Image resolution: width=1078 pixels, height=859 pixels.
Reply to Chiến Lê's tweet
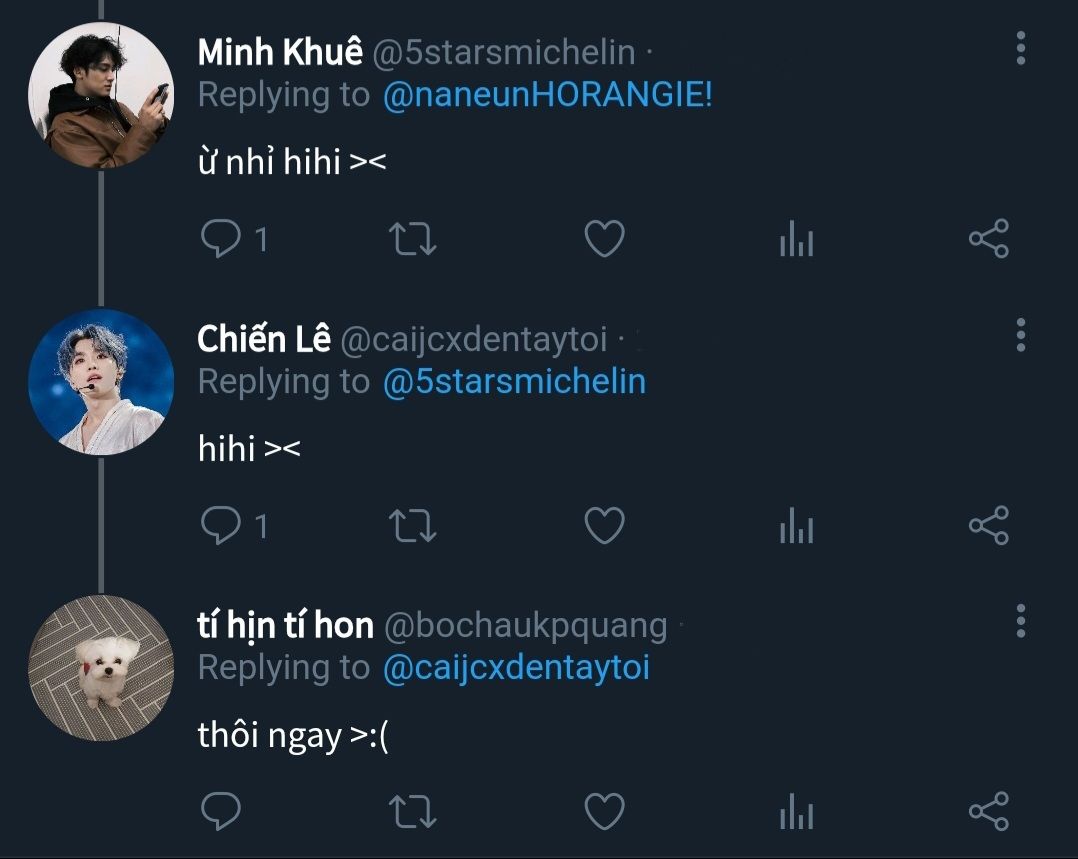220,526
